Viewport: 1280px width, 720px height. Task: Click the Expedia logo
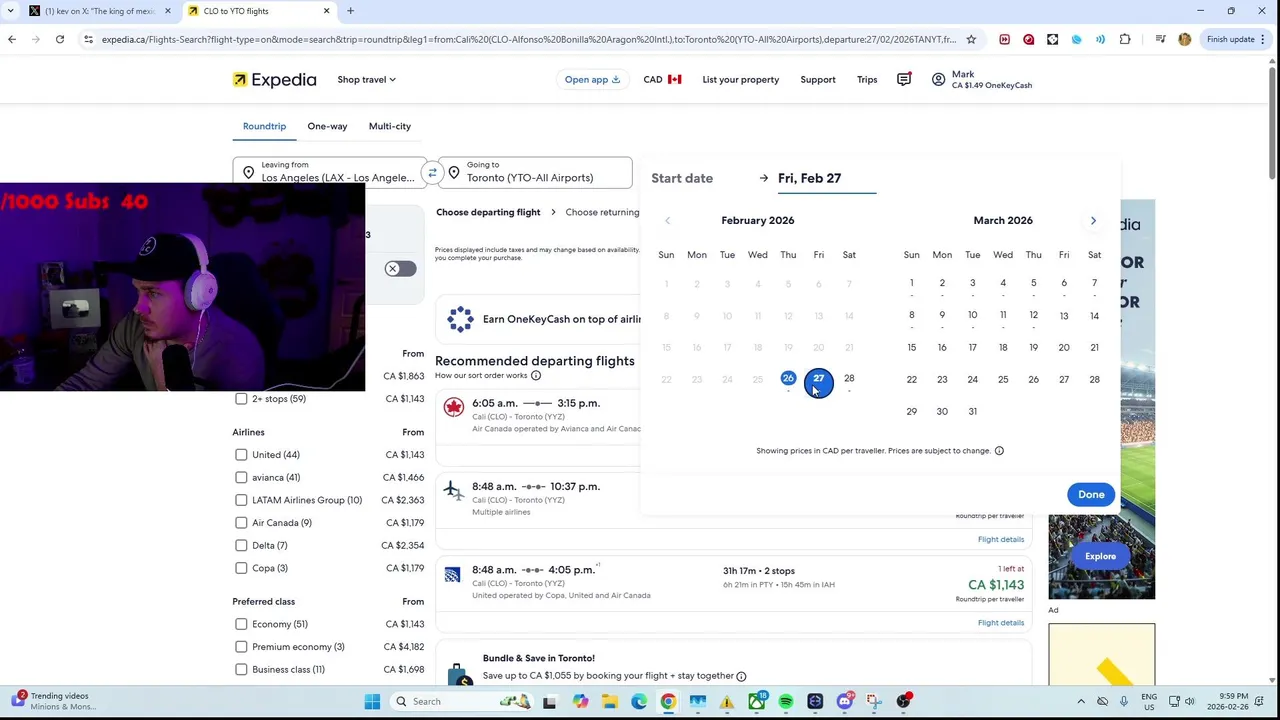(x=274, y=80)
